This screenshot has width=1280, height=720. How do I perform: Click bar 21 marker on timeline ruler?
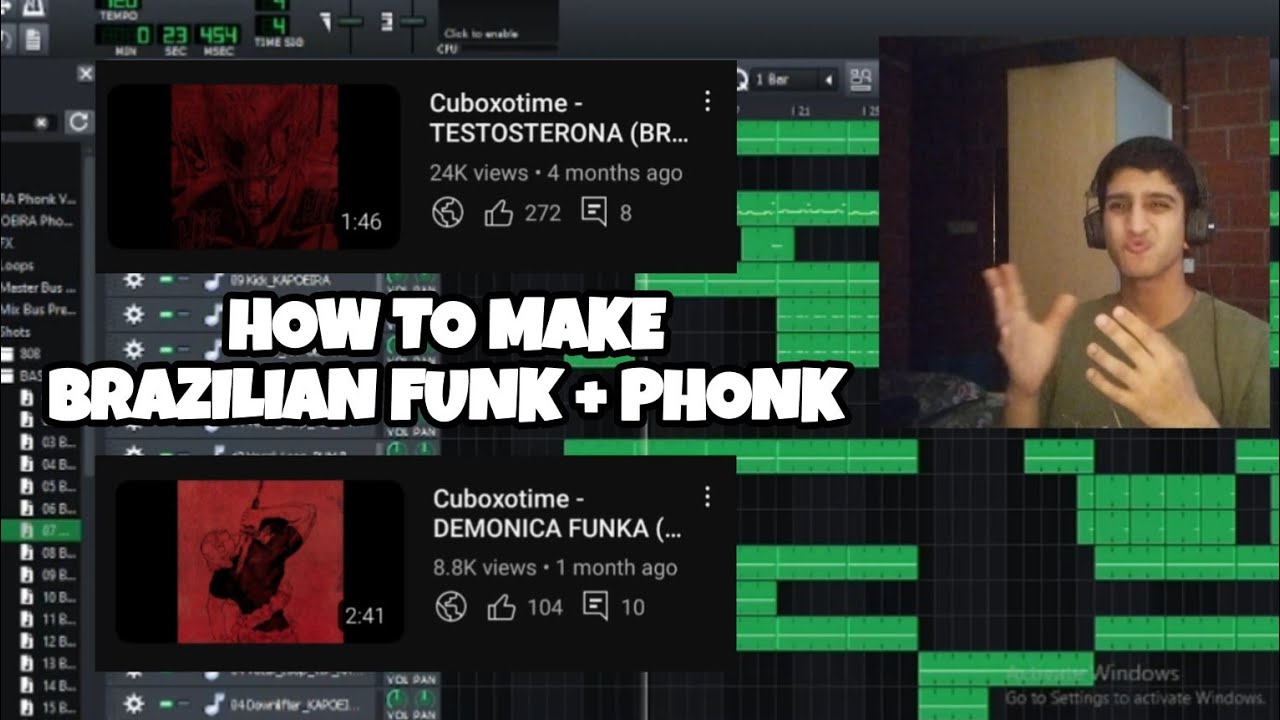point(799,109)
